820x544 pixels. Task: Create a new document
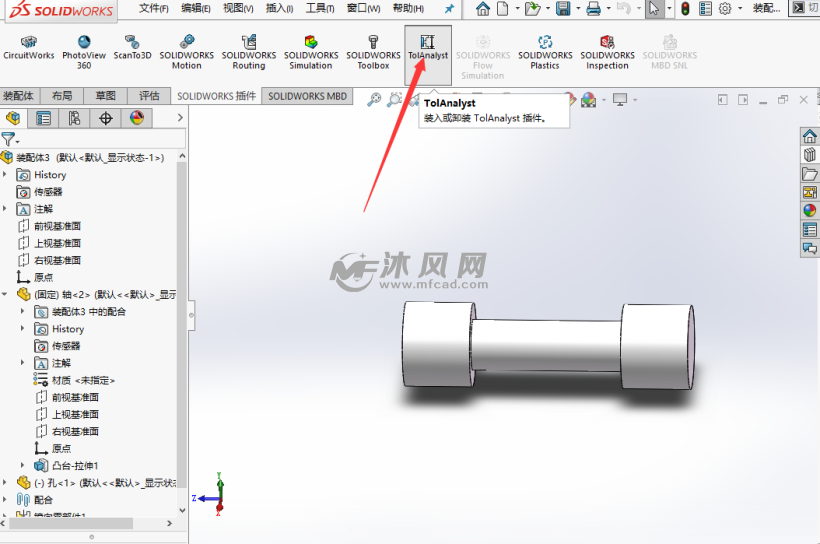(x=503, y=8)
